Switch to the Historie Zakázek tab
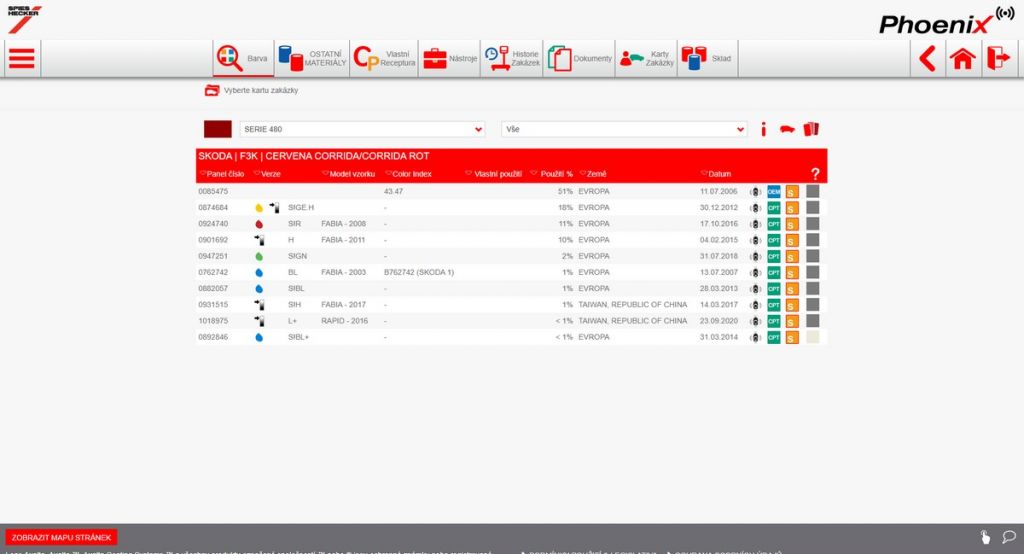Image resolution: width=1024 pixels, height=554 pixels. [511, 59]
